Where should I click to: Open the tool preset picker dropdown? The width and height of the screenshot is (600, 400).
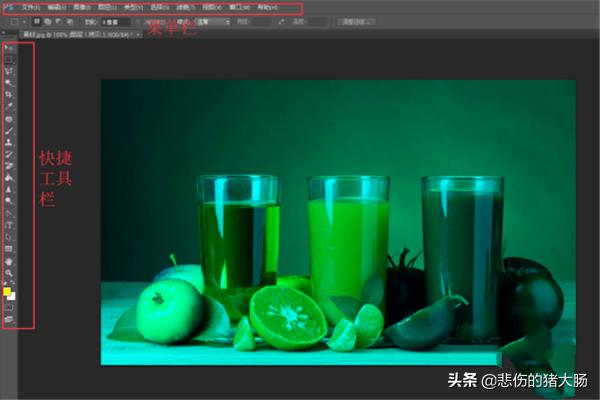(x=14, y=20)
